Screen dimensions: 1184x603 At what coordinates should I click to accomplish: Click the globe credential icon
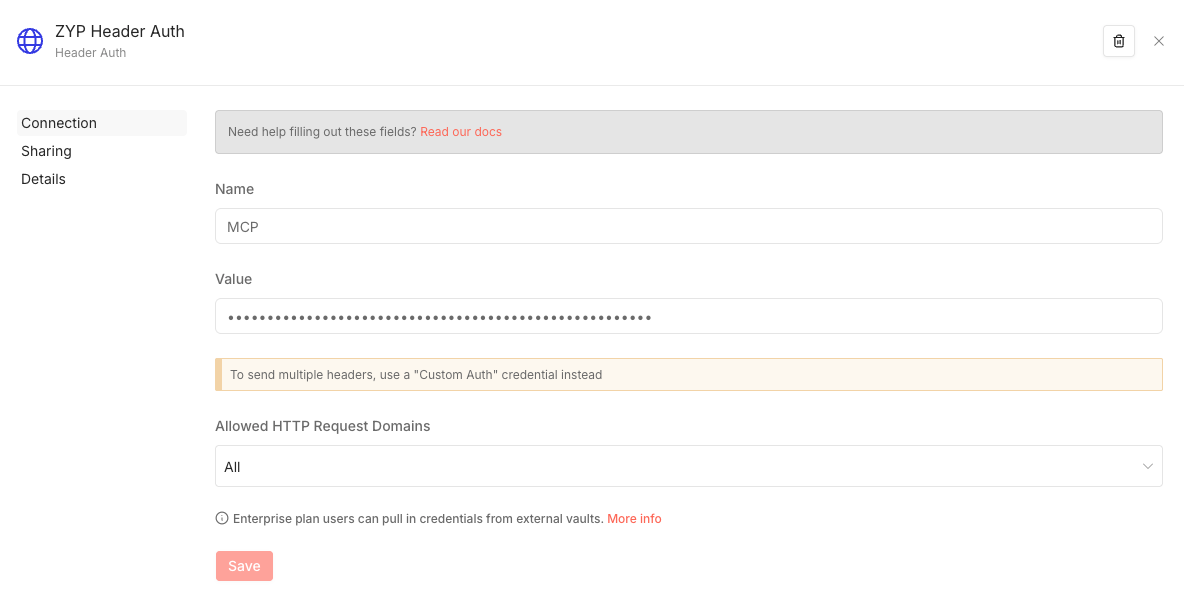coord(30,41)
